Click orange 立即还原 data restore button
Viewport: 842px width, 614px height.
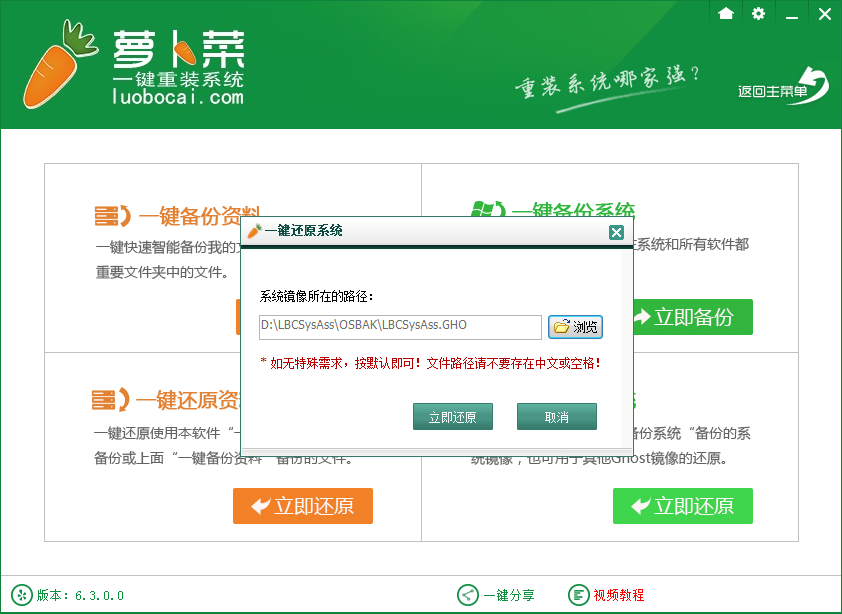pyautogui.click(x=303, y=506)
